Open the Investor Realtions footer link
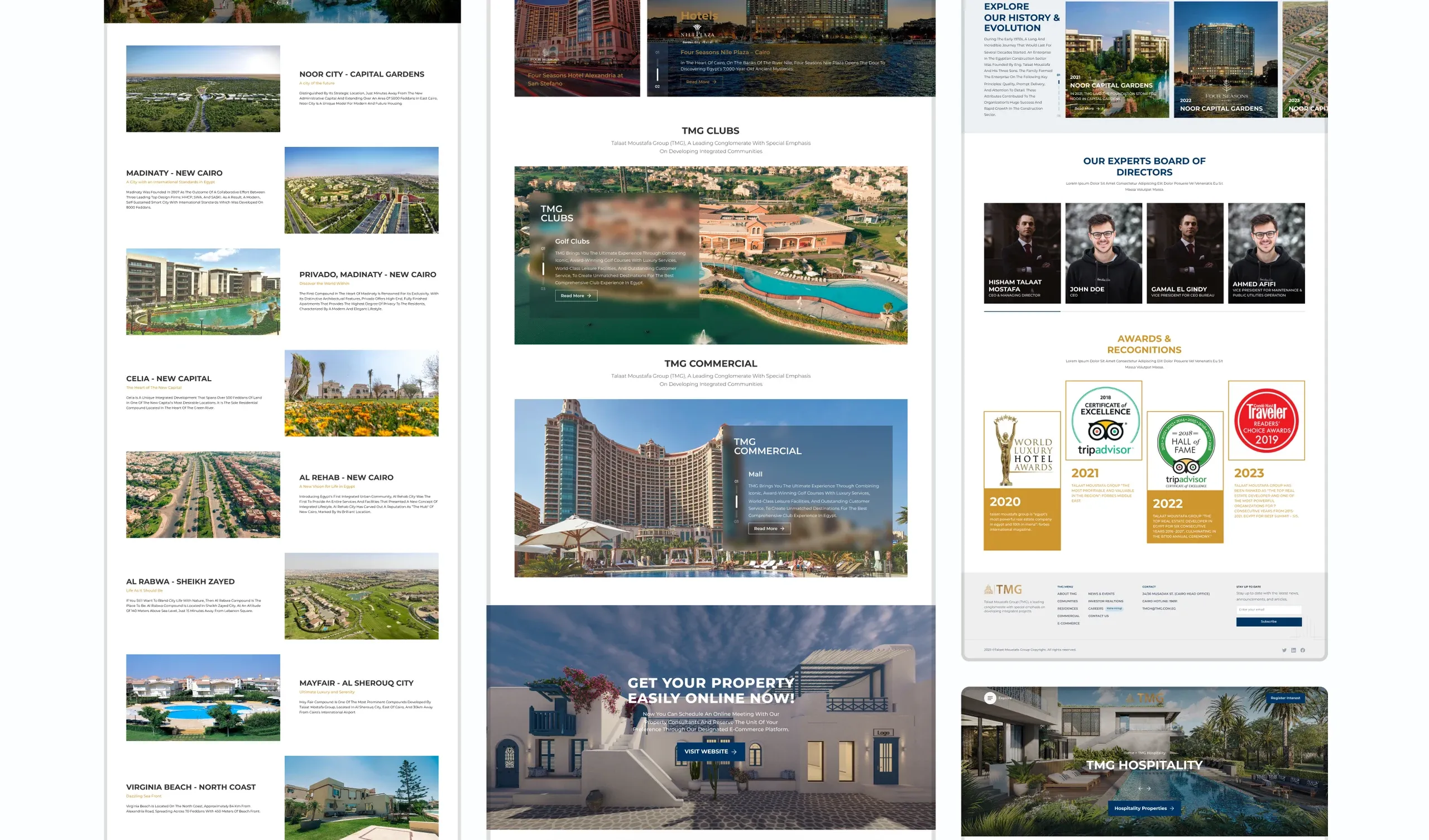This screenshot has height=840, width=1429. pyautogui.click(x=1105, y=601)
